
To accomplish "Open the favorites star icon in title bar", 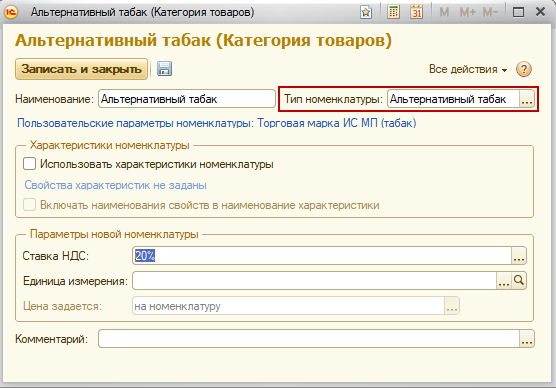I will (x=366, y=12).
